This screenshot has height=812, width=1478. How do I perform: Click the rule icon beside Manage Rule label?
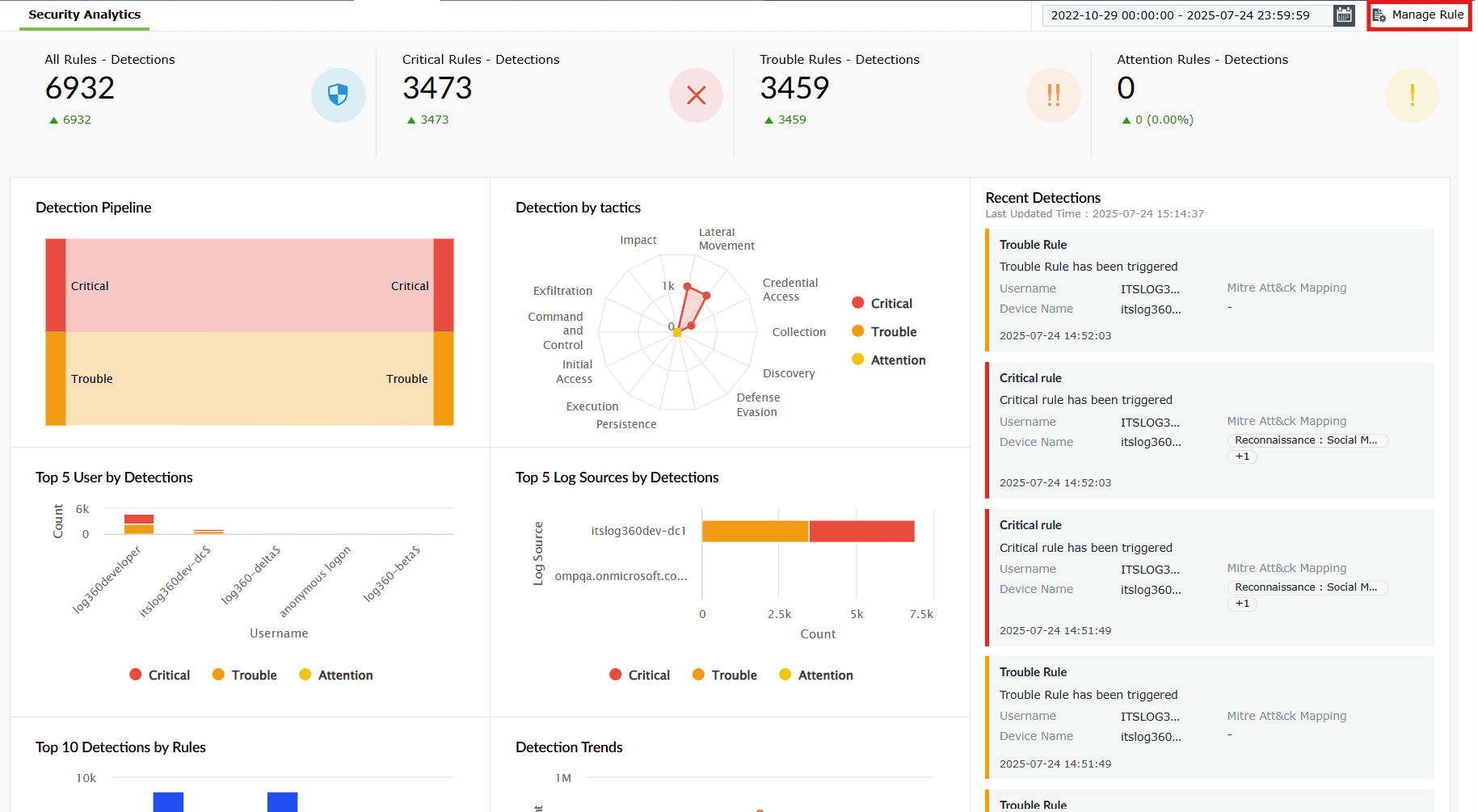click(x=1380, y=15)
